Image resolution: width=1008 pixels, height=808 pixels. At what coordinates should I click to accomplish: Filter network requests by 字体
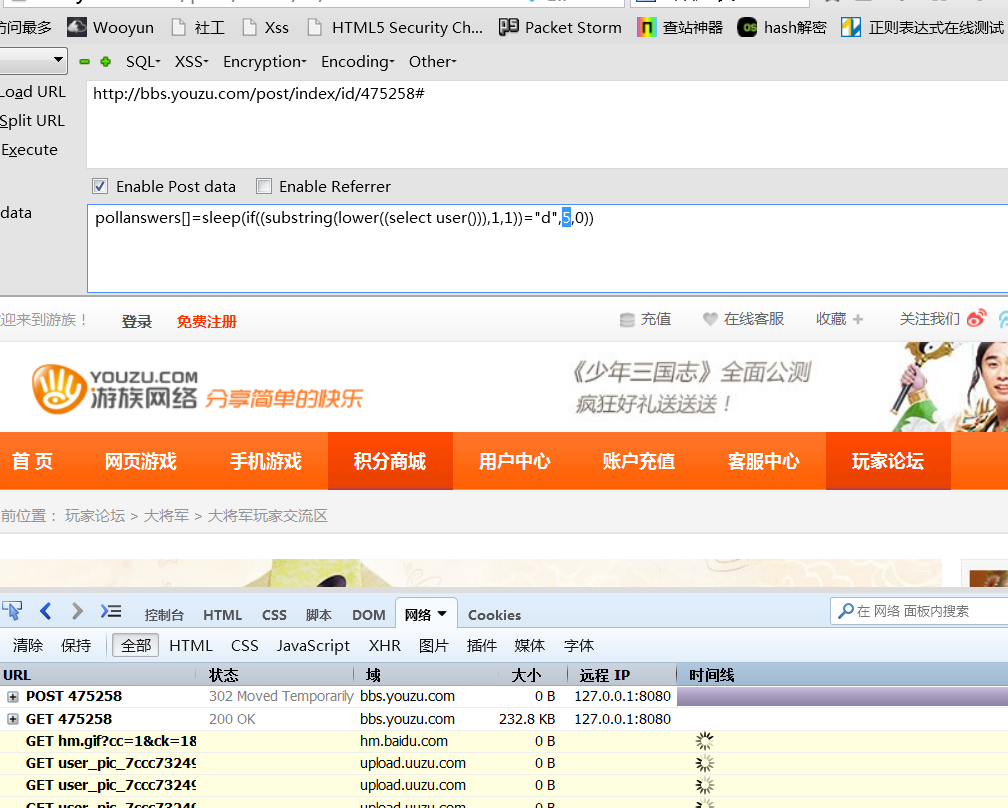click(x=579, y=645)
